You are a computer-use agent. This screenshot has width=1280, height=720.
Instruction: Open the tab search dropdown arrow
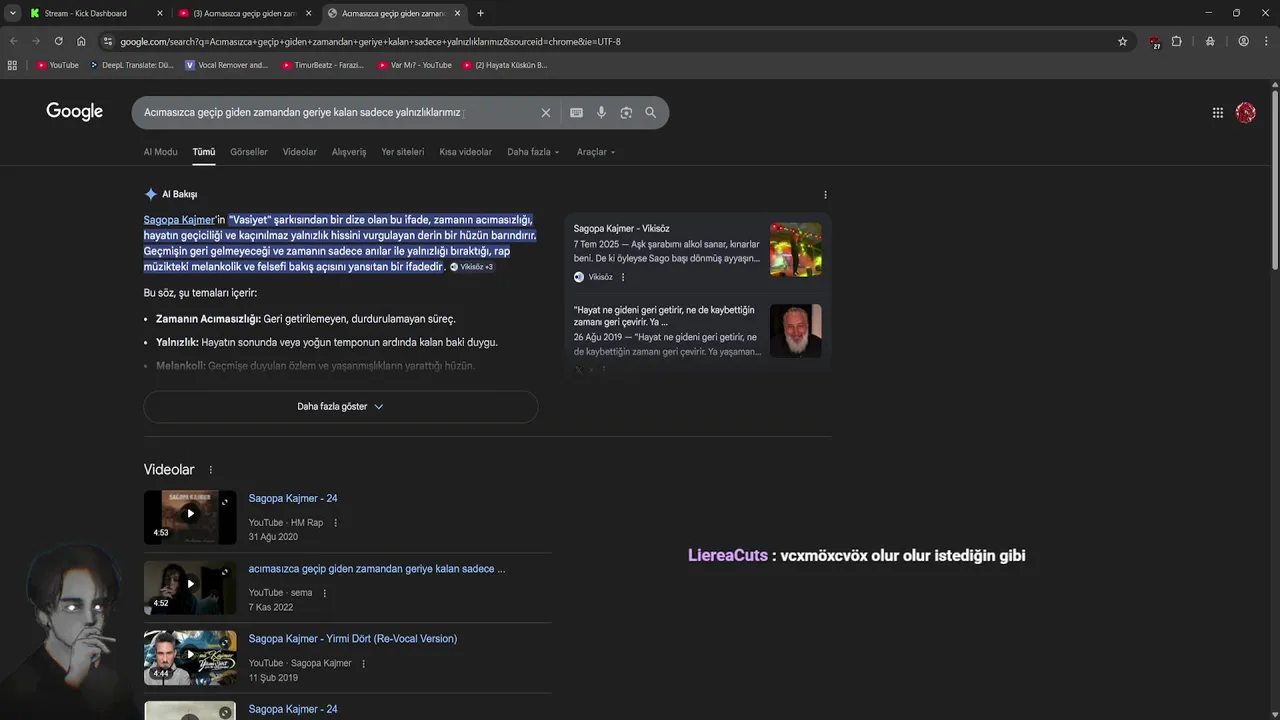(x=12, y=13)
